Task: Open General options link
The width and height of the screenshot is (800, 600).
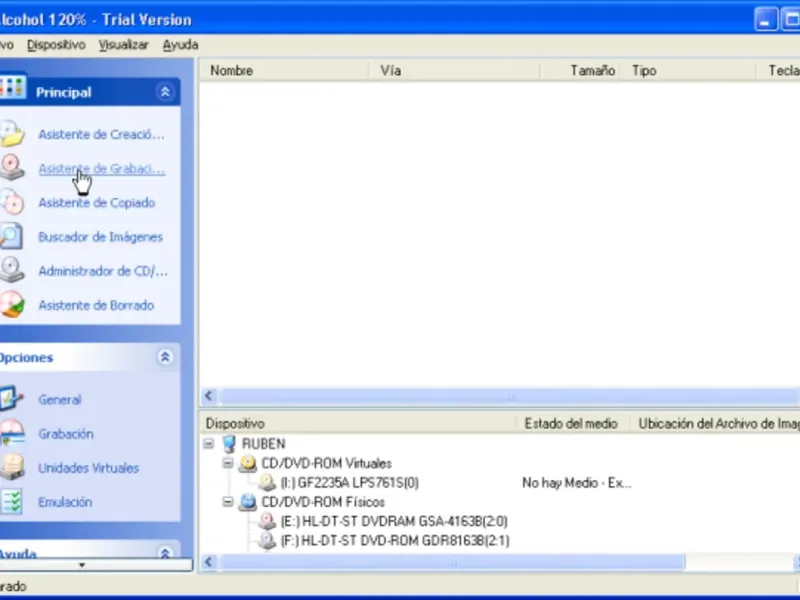Action: [60, 399]
